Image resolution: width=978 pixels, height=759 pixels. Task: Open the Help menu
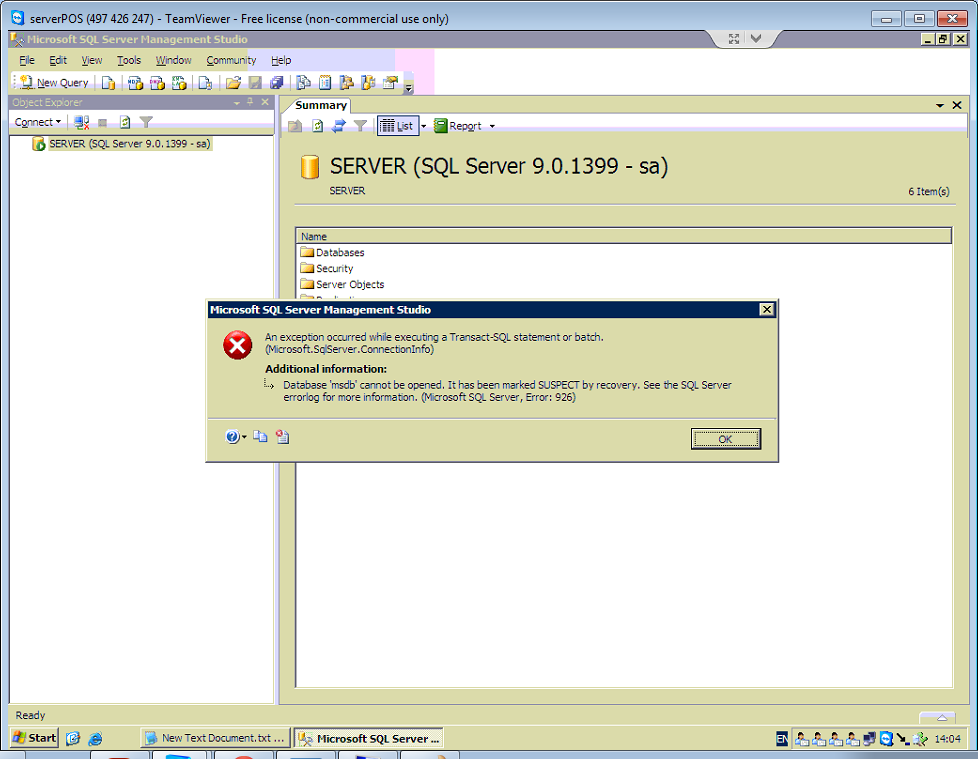[x=281, y=60]
